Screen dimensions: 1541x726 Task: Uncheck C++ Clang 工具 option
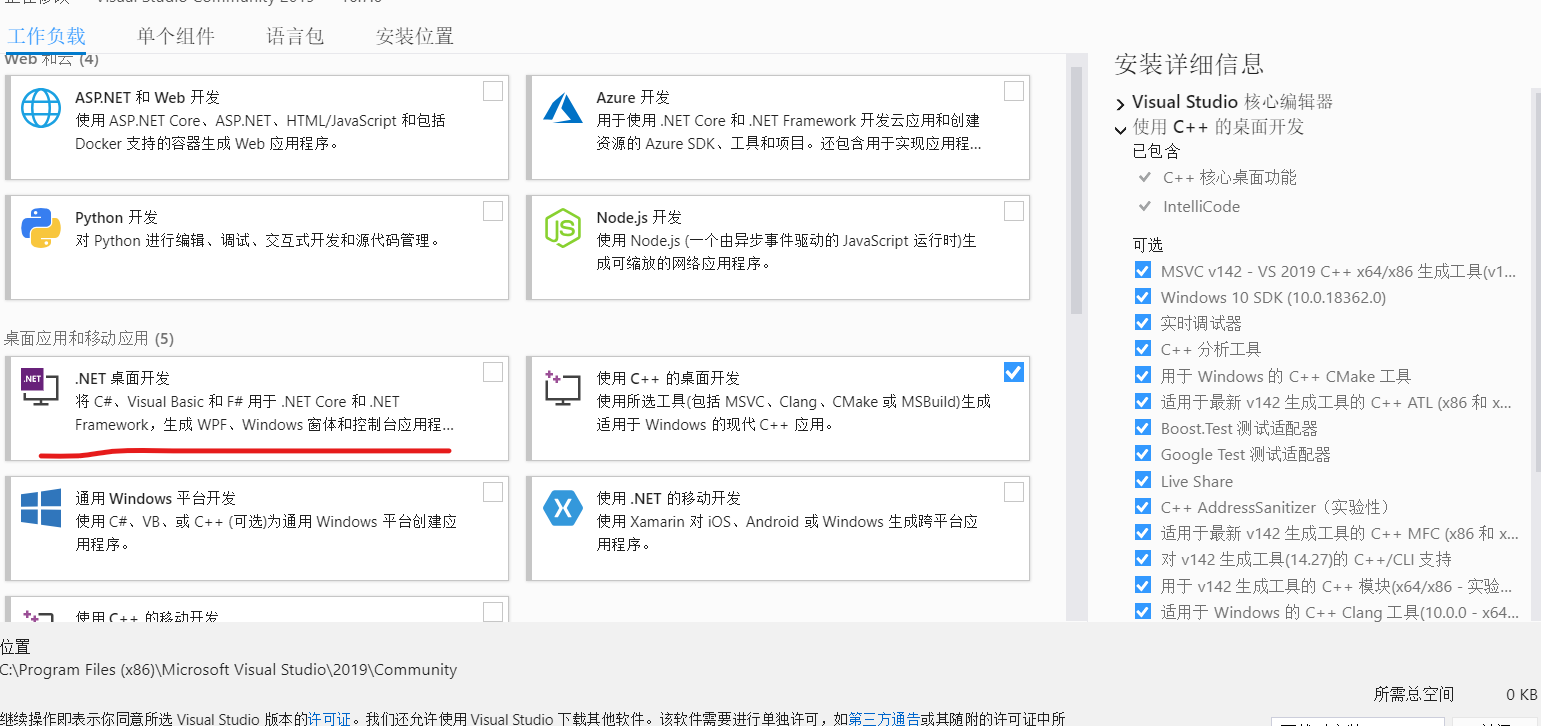(1143, 611)
